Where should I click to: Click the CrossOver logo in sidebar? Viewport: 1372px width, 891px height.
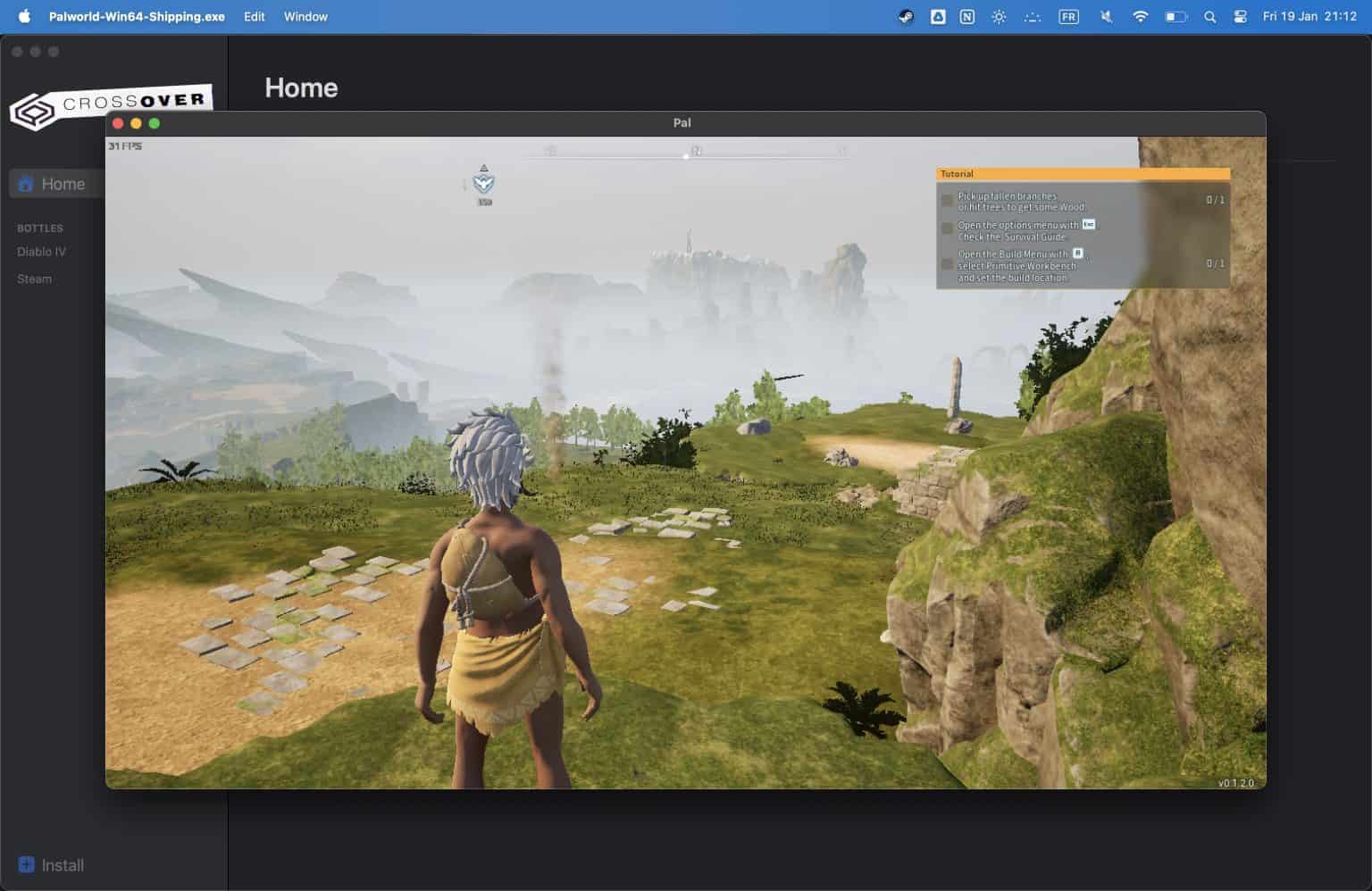click(x=109, y=107)
